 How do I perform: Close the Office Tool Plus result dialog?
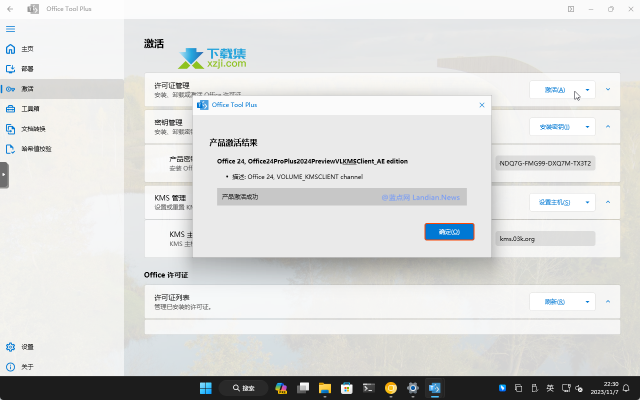[482, 105]
